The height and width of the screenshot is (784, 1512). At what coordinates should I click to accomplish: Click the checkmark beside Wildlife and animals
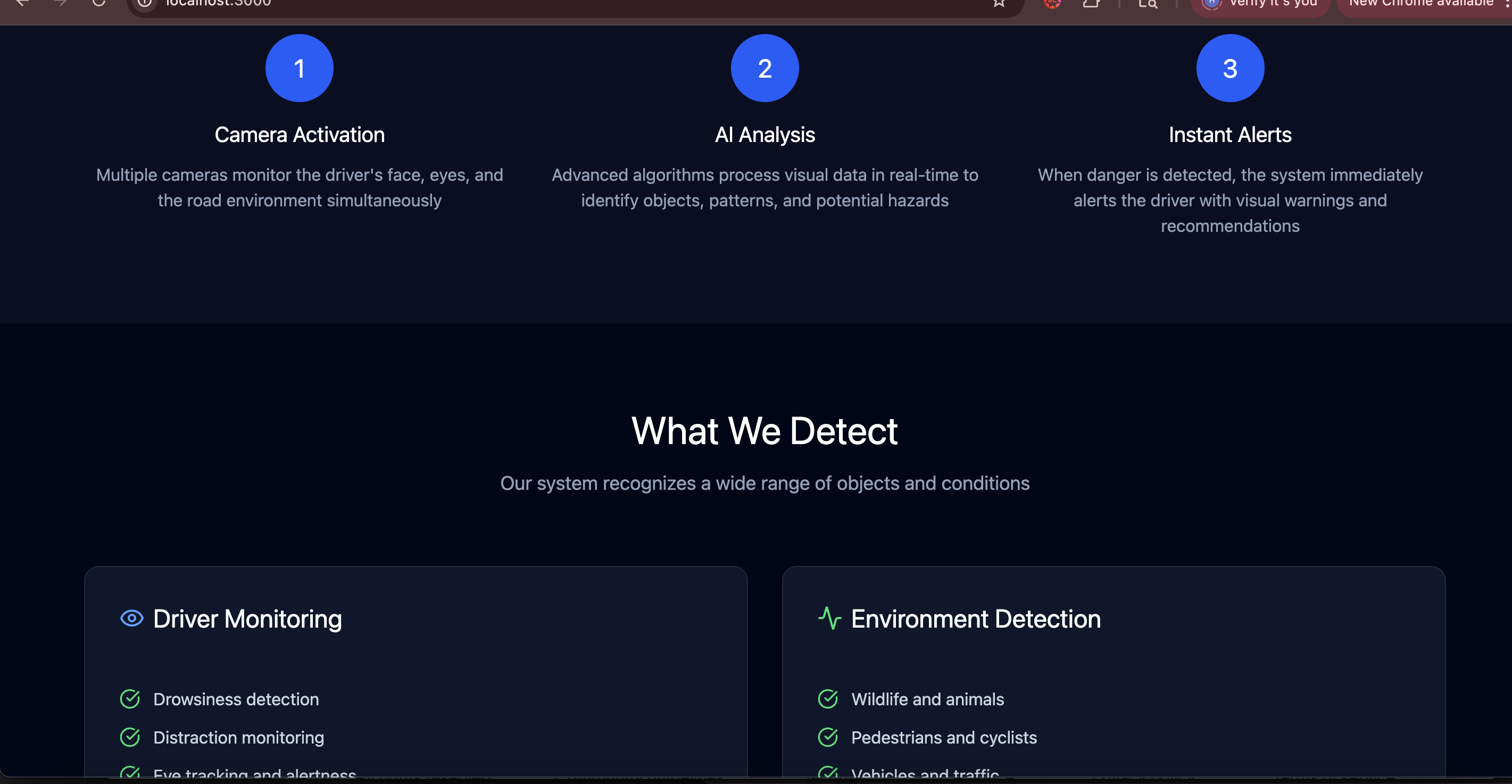pos(828,699)
